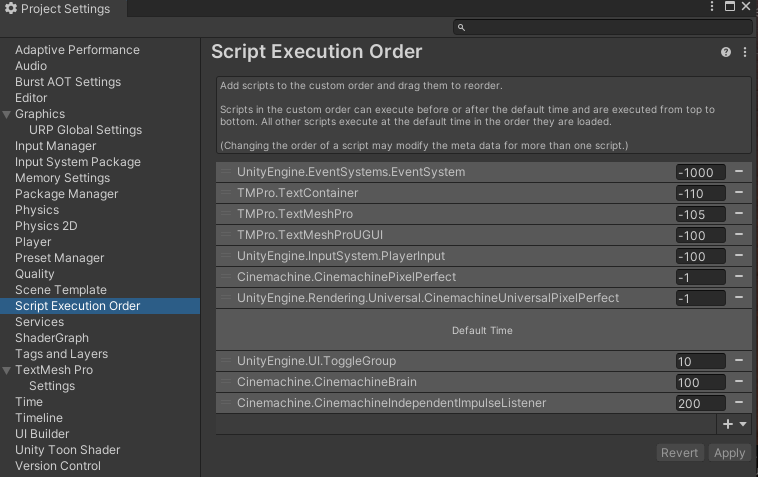758x477 pixels.
Task: Remove the UnityEngine.UI.ToggleGroup entry
Action: (x=739, y=361)
